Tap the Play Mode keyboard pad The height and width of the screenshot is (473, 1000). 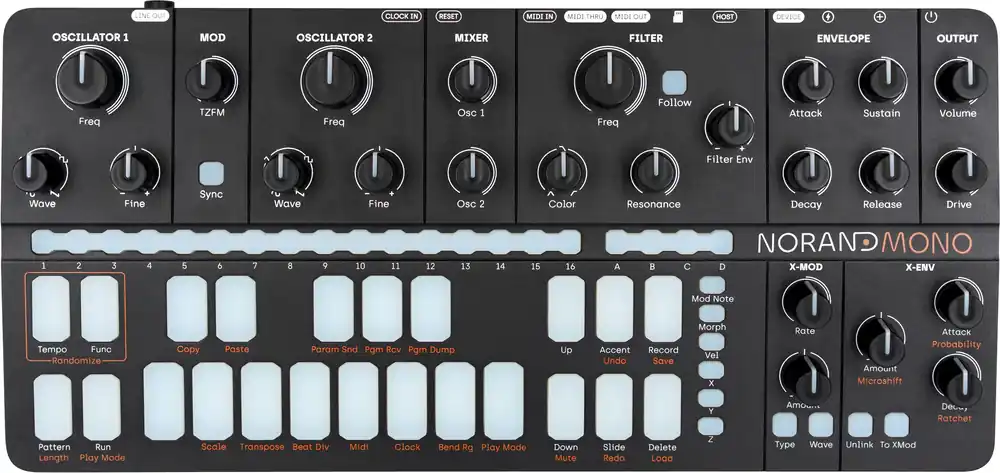coord(504,402)
